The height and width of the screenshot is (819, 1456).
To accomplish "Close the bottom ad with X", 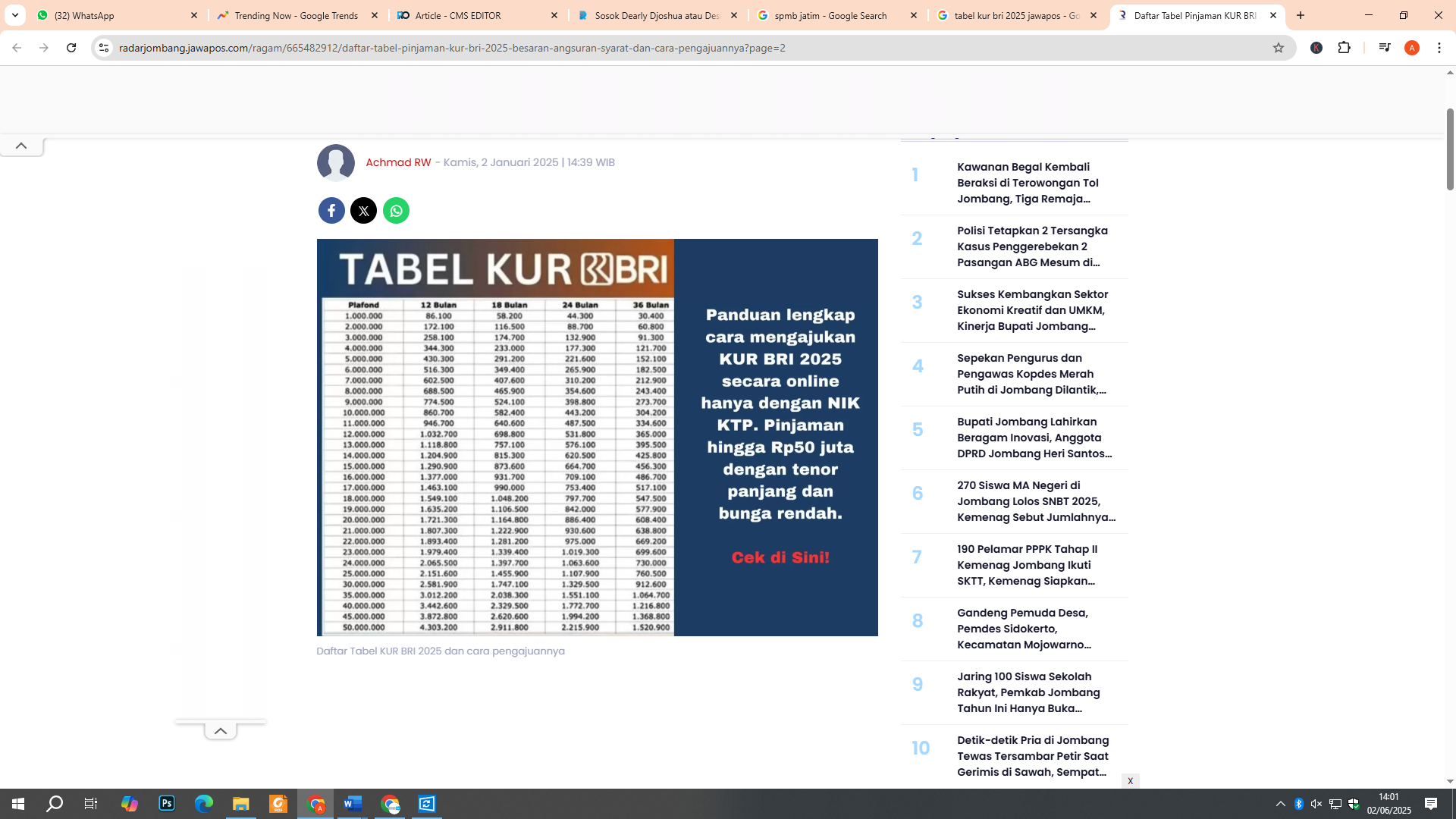I will 1130,781.
